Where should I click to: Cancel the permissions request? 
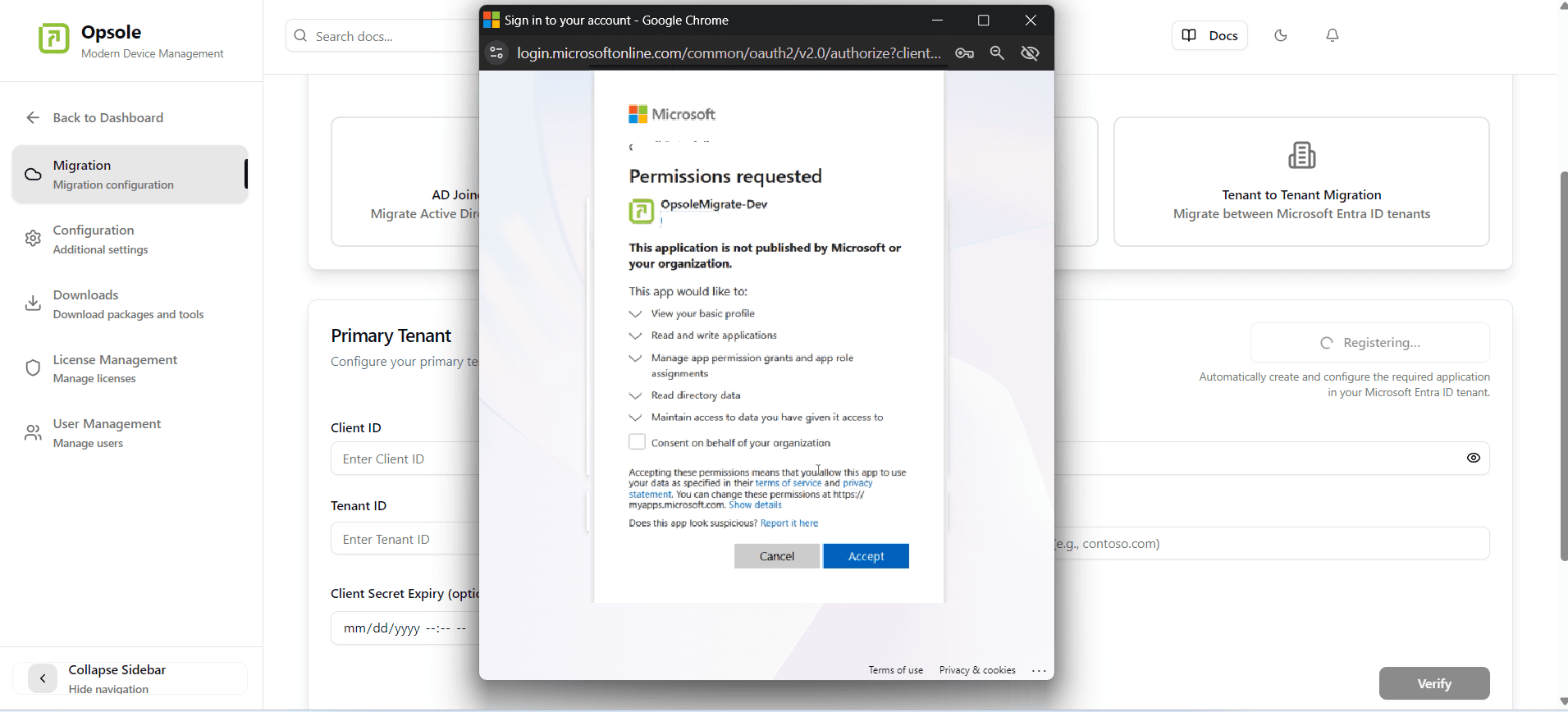(x=777, y=556)
